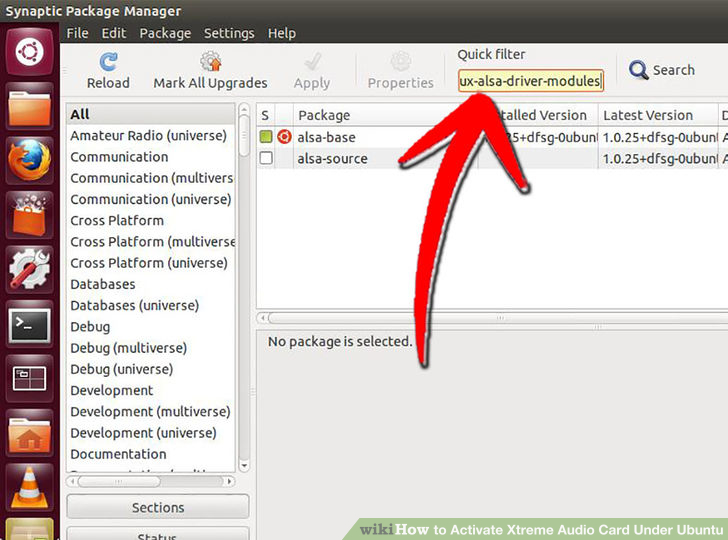Click section list horizontal scrollbar handle

[119, 481]
